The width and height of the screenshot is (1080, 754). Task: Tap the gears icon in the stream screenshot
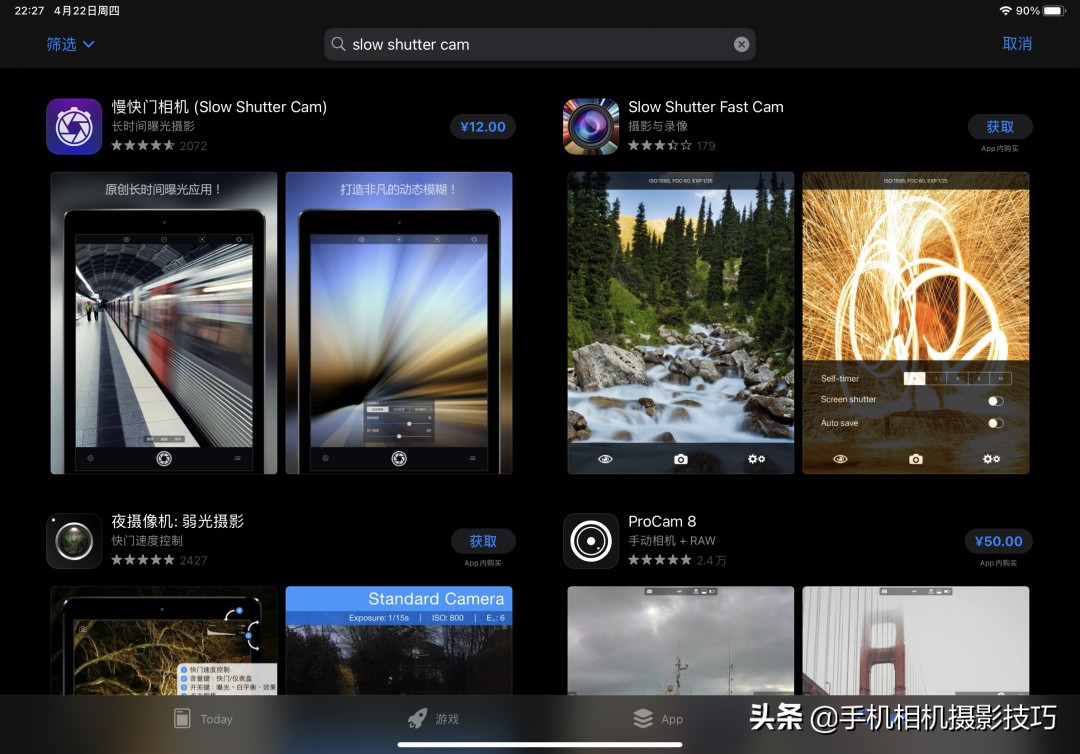tap(756, 459)
